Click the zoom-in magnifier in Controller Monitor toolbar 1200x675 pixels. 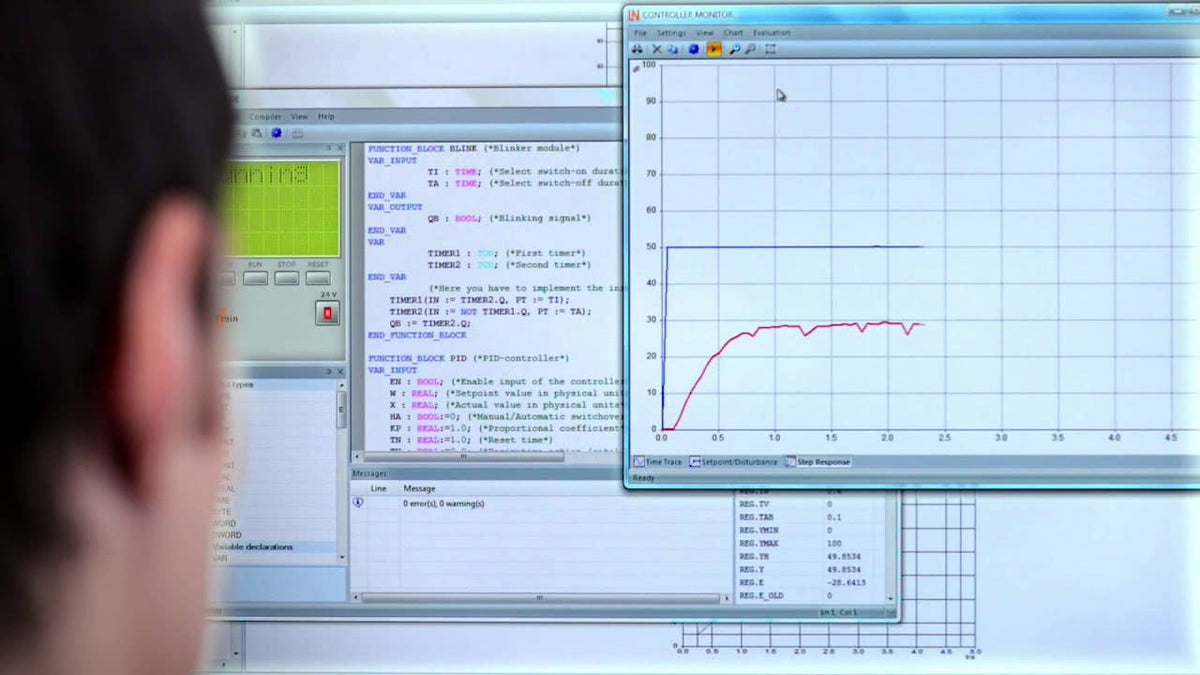tap(735, 49)
